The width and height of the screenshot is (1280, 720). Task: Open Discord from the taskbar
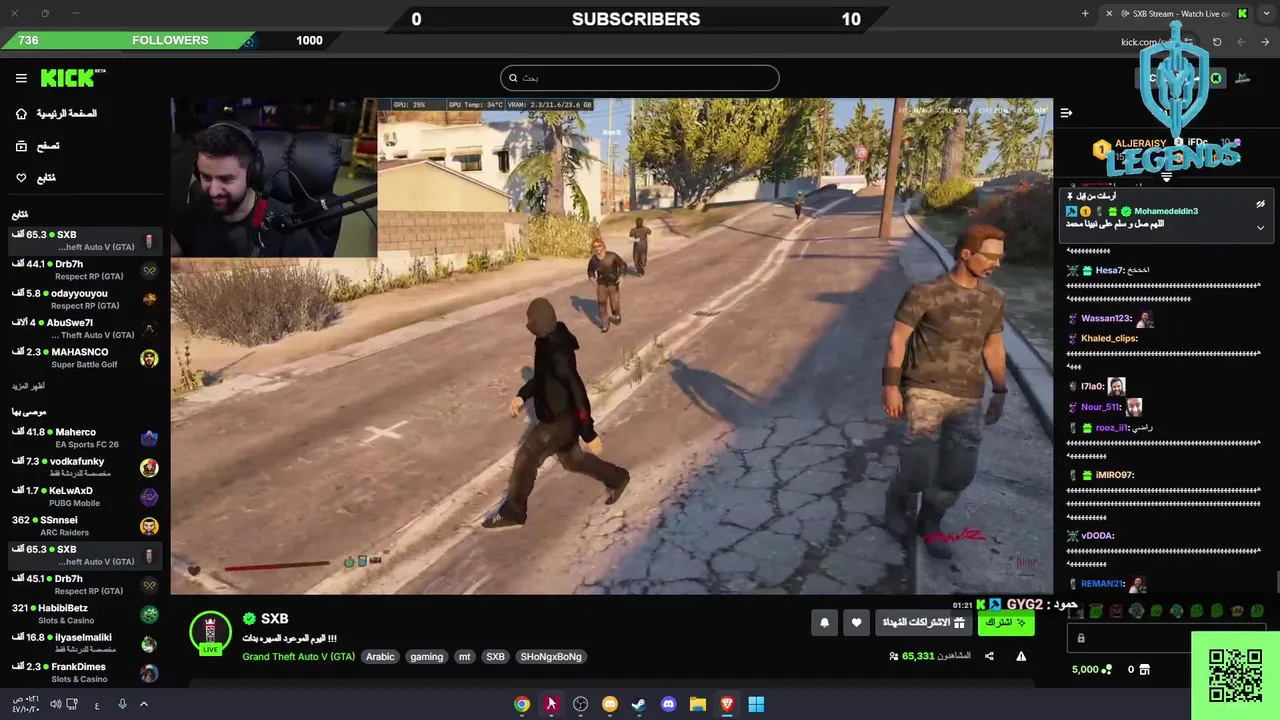[x=668, y=704]
